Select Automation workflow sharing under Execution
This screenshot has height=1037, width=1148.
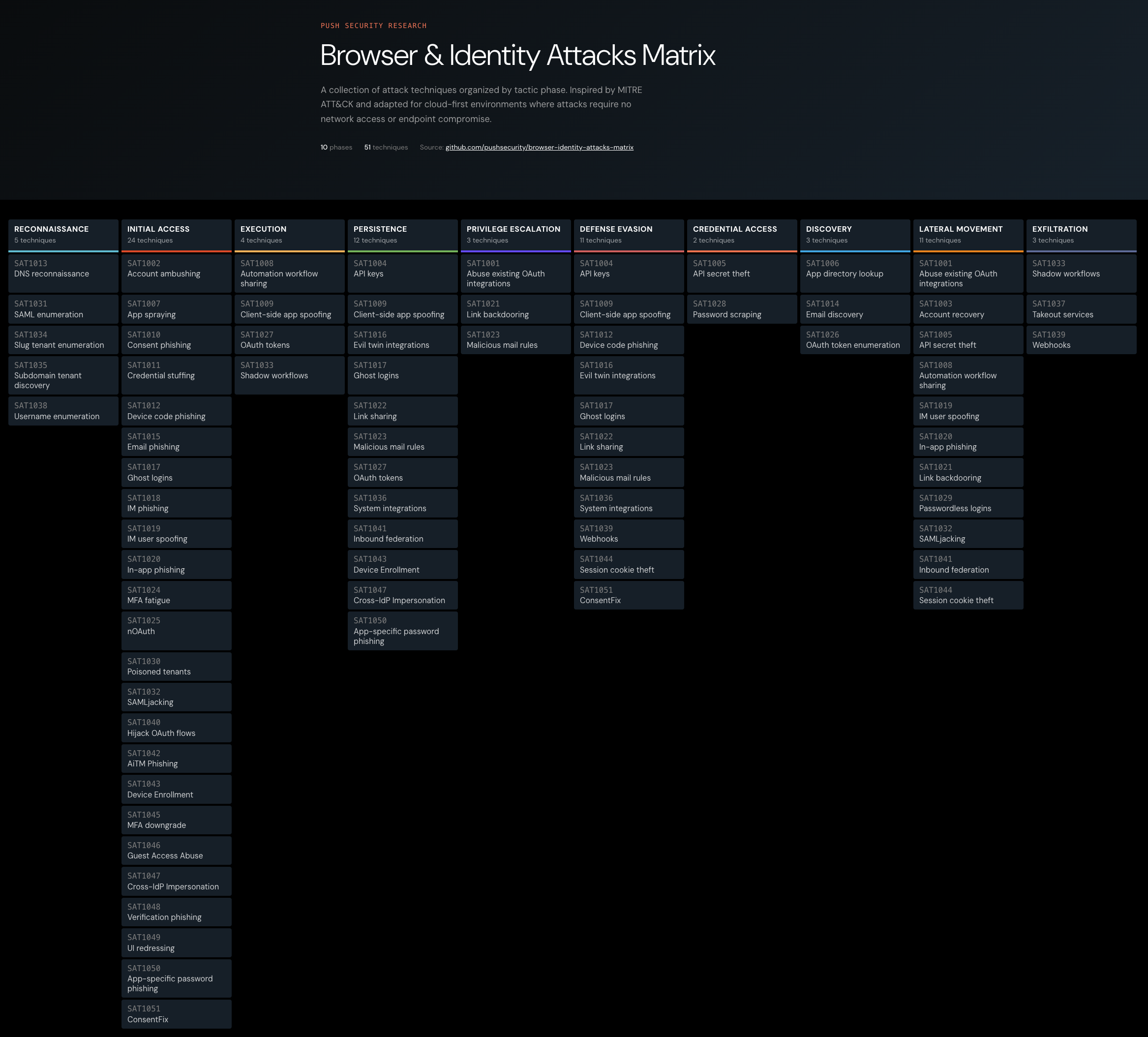tap(289, 274)
